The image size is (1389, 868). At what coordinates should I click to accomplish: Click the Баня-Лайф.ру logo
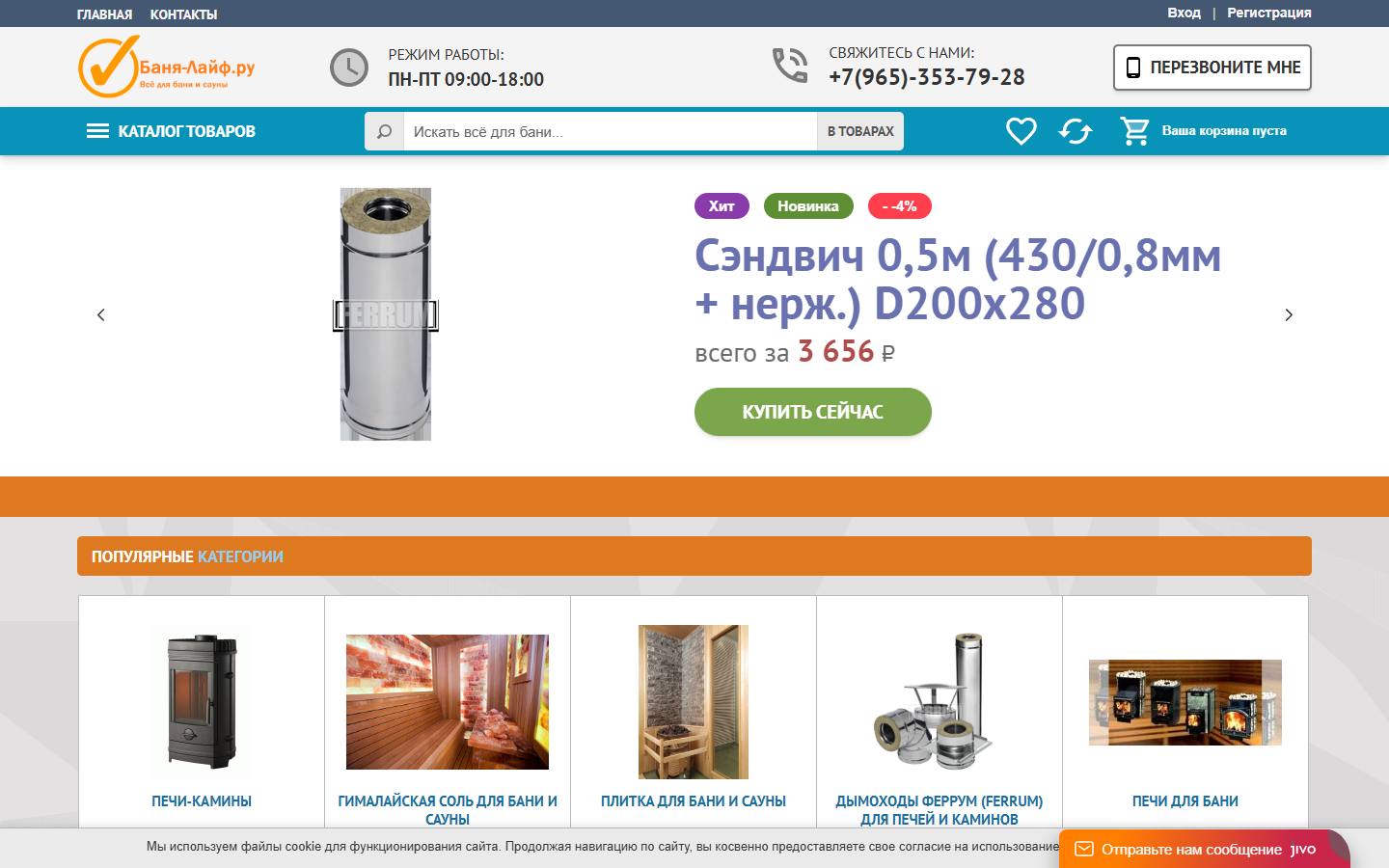coord(166,67)
